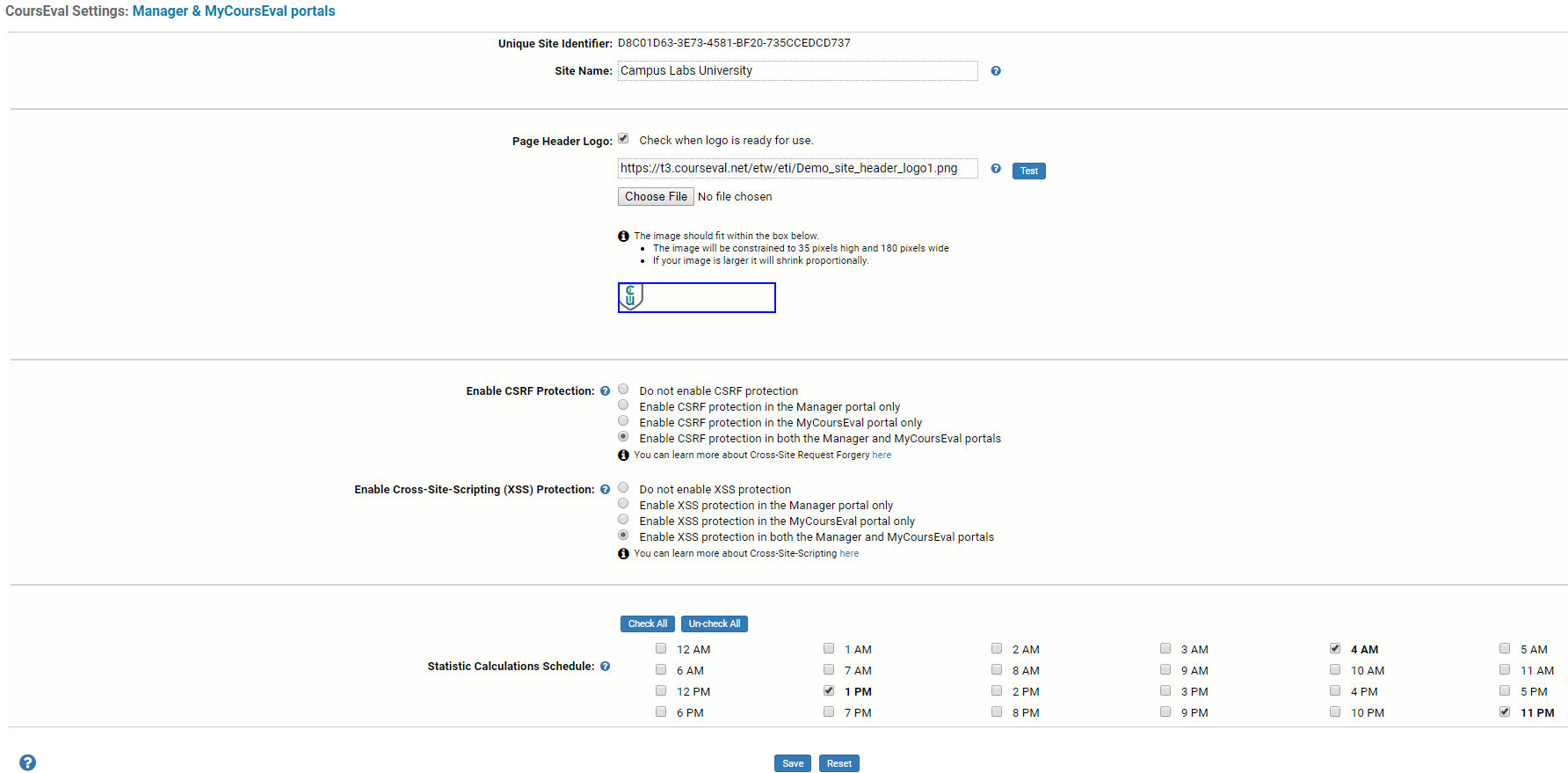Save the portal settings
Viewport: 1568px width, 773px height.
(793, 763)
